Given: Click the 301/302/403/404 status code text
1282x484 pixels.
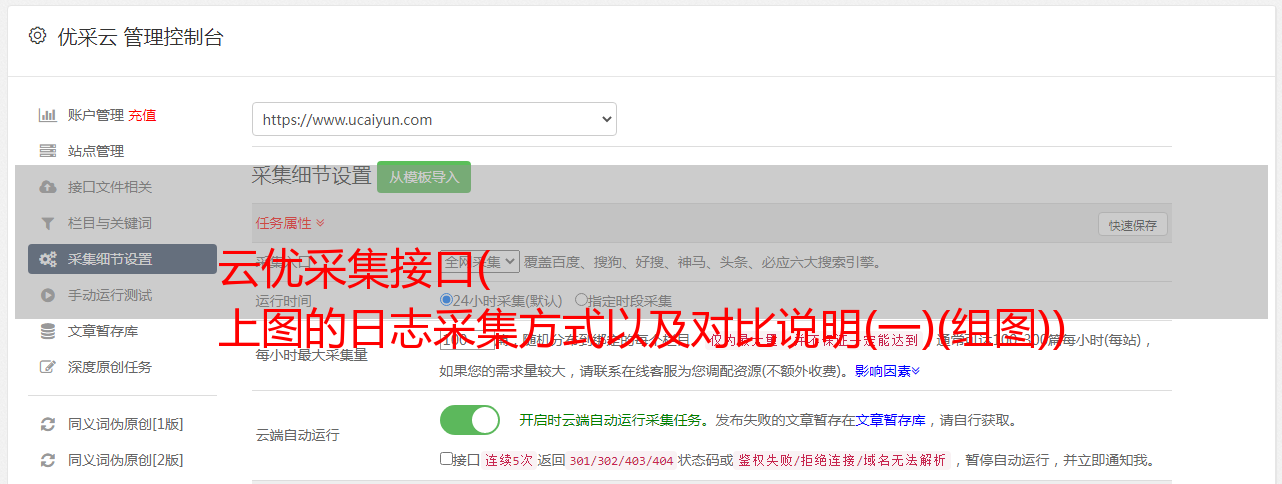Looking at the screenshot, I should 621,460.
